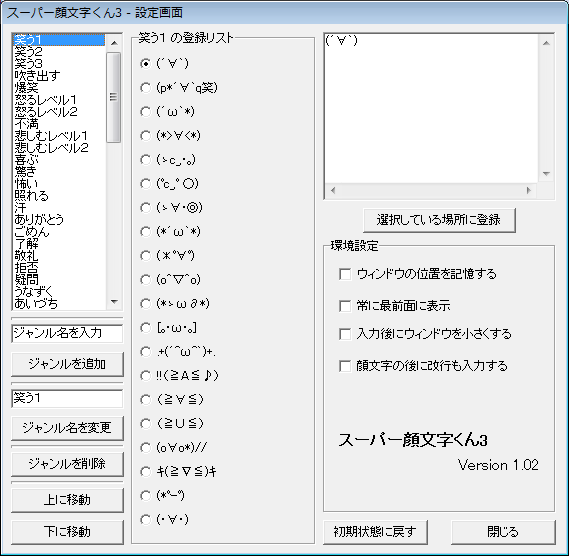Image resolution: width=569 pixels, height=556 pixels.
Task: Click text area vertical scroll-up arrow
Action: tap(546, 44)
